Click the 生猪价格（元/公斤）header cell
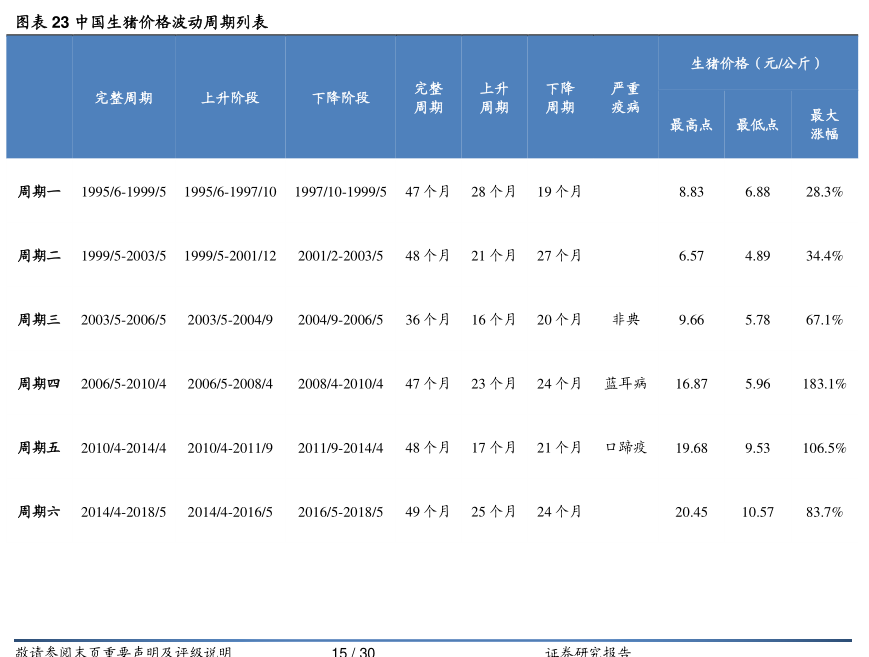Screen dimensions: 869x657 (757, 63)
